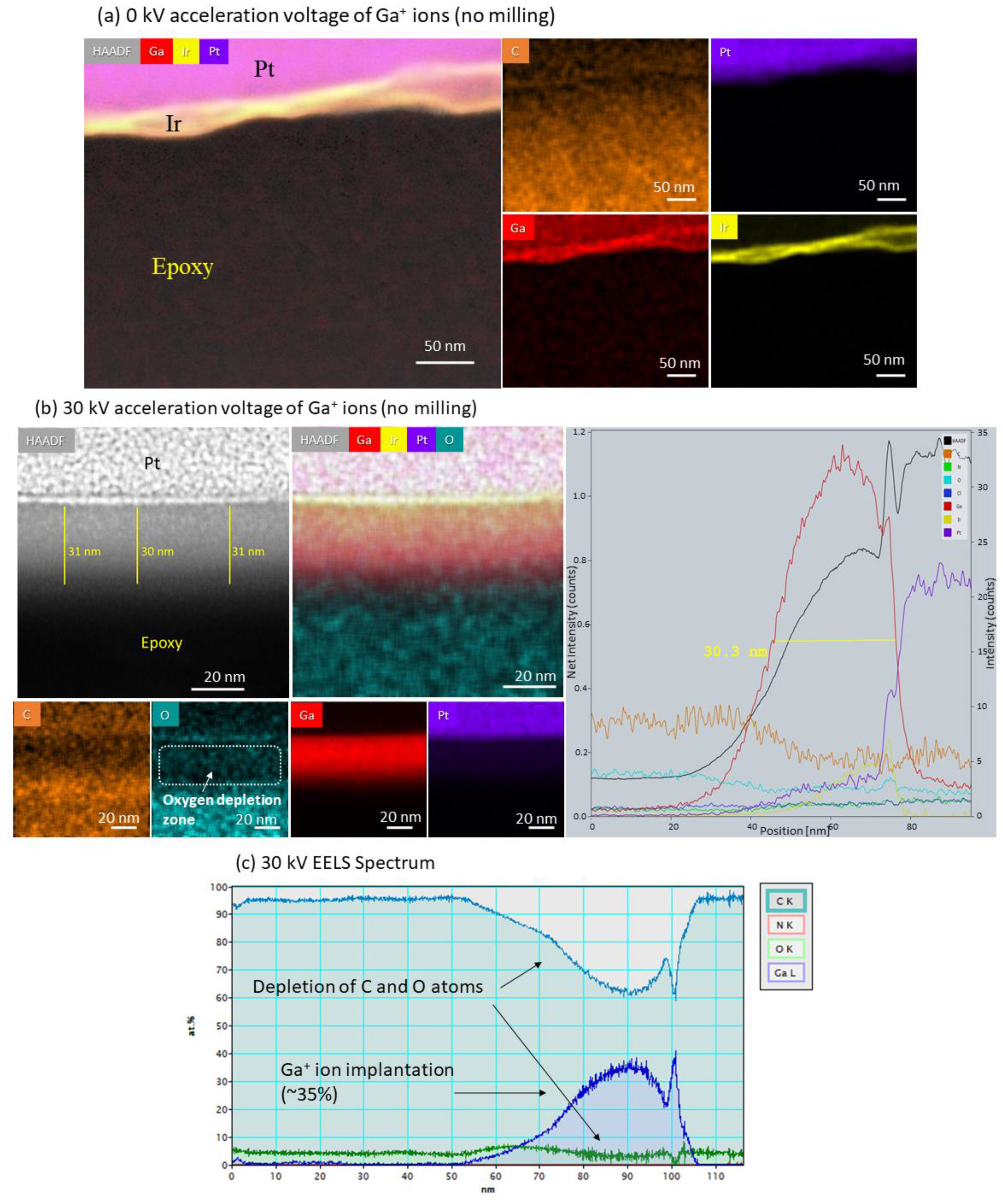The width and height of the screenshot is (1003, 1204).
Task: Click the red Ga tag in panel (a) overlay
Action: (156, 52)
